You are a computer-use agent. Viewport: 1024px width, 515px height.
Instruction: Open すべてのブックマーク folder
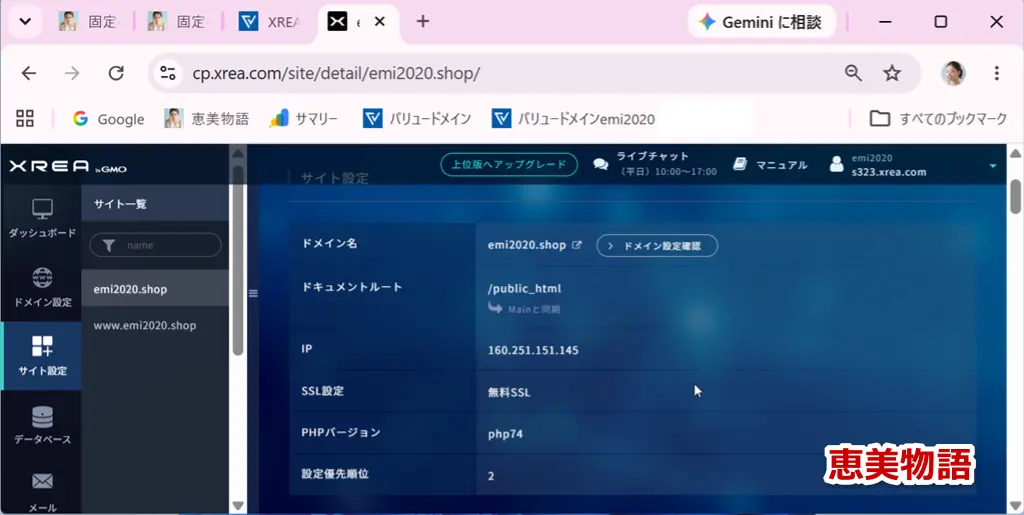(938, 119)
